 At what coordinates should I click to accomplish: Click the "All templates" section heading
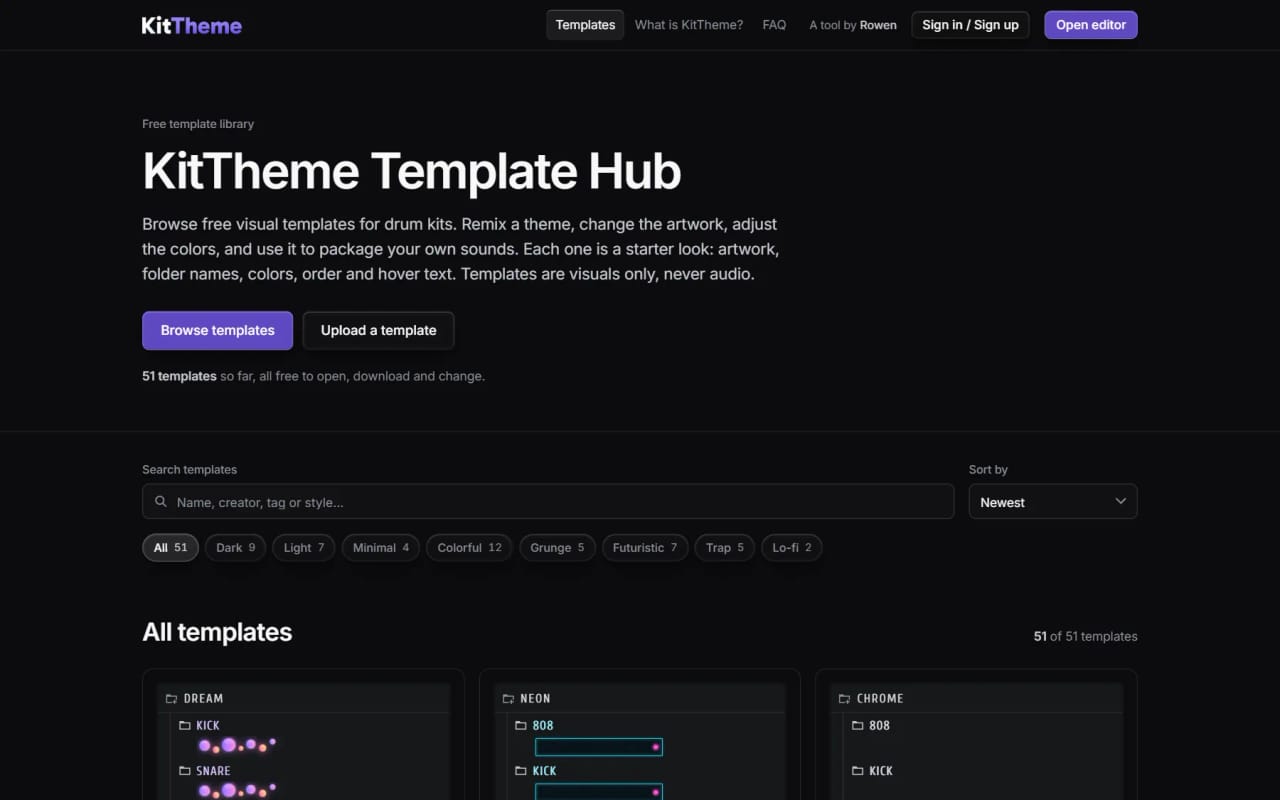pyautogui.click(x=217, y=632)
